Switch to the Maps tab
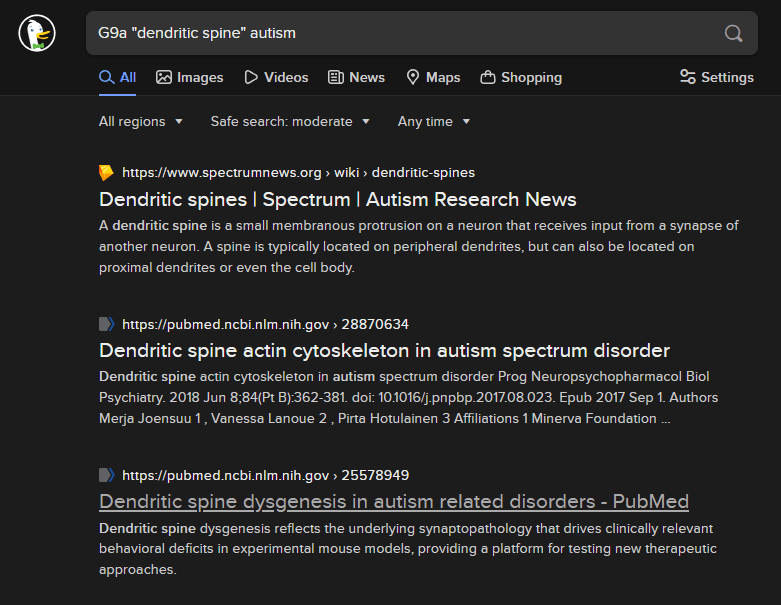This screenshot has height=605, width=781. click(x=433, y=77)
